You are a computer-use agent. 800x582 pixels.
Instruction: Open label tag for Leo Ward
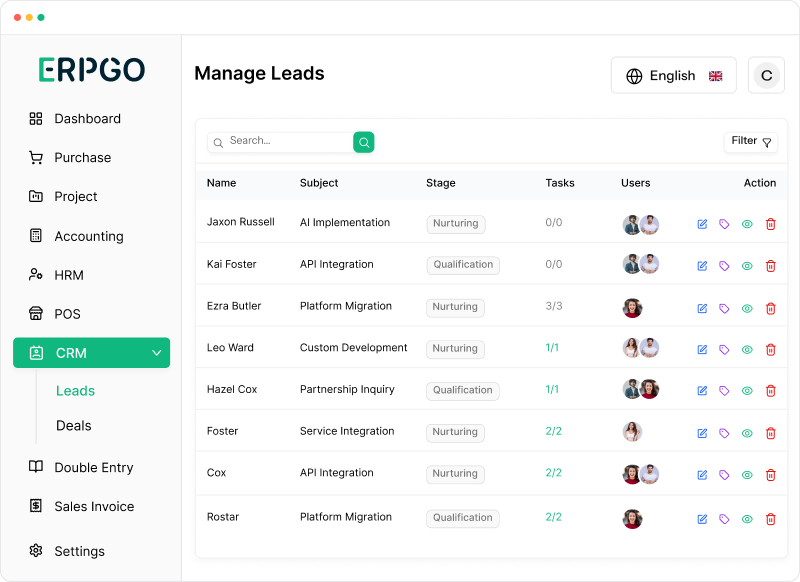(x=724, y=349)
